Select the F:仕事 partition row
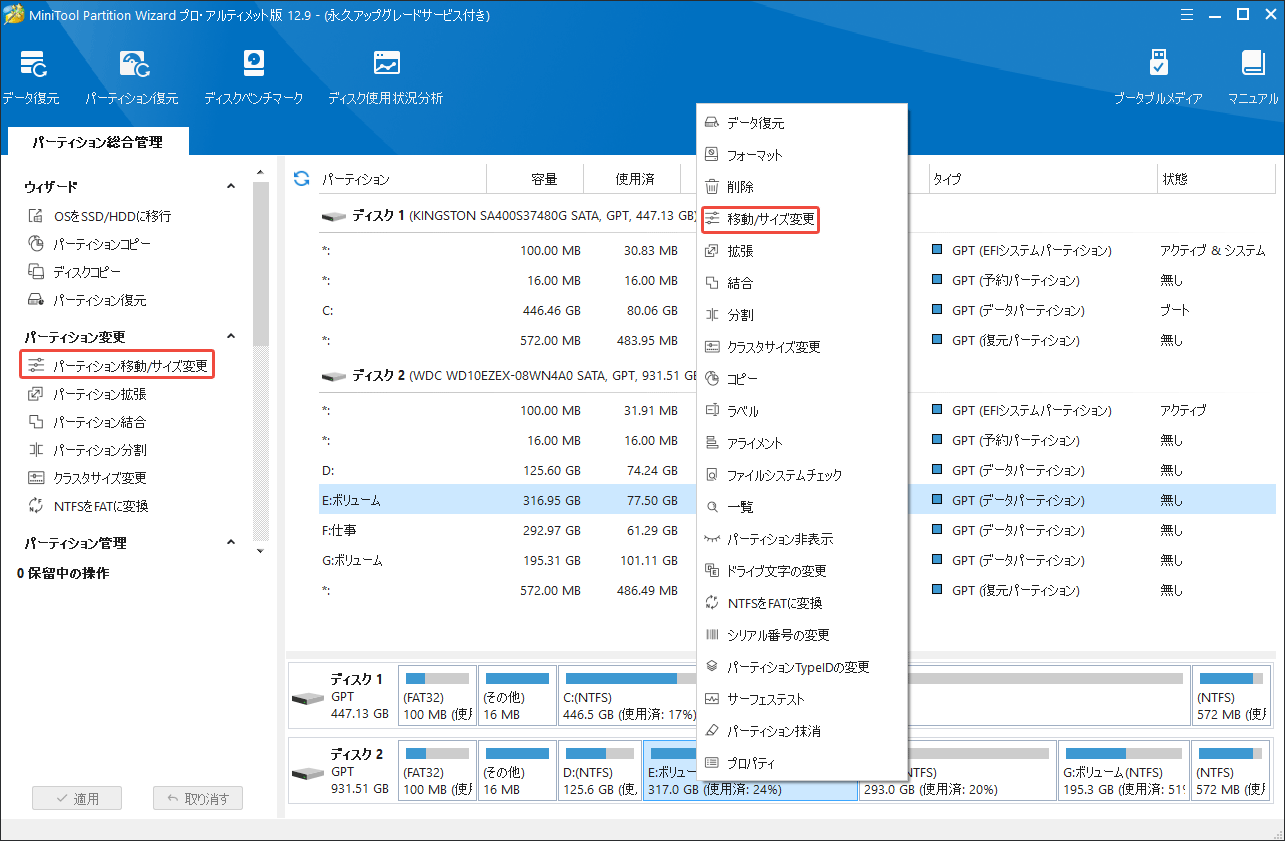1285x841 pixels. 508,530
